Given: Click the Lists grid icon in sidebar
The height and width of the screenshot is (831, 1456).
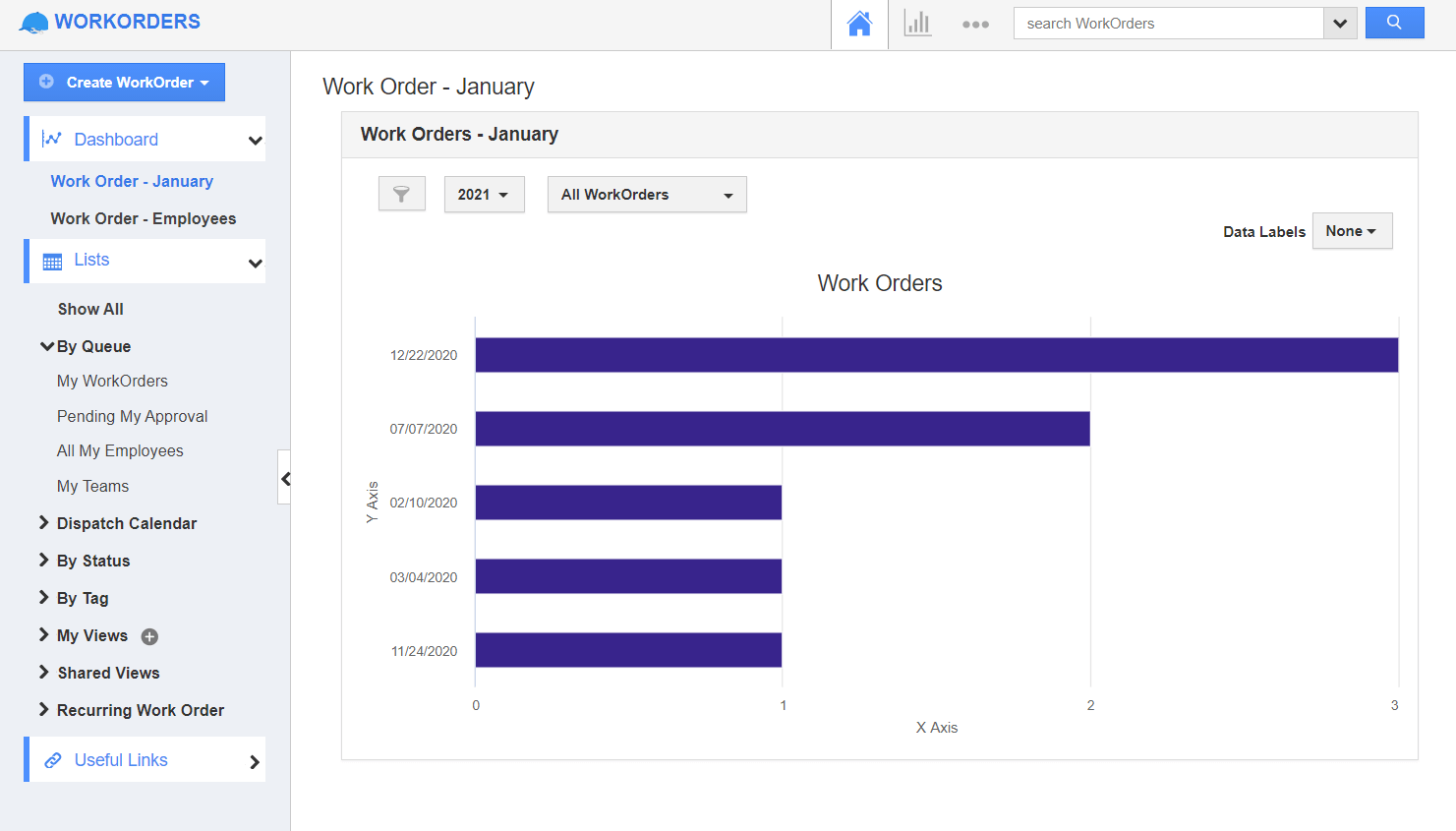Looking at the screenshot, I should point(52,260).
